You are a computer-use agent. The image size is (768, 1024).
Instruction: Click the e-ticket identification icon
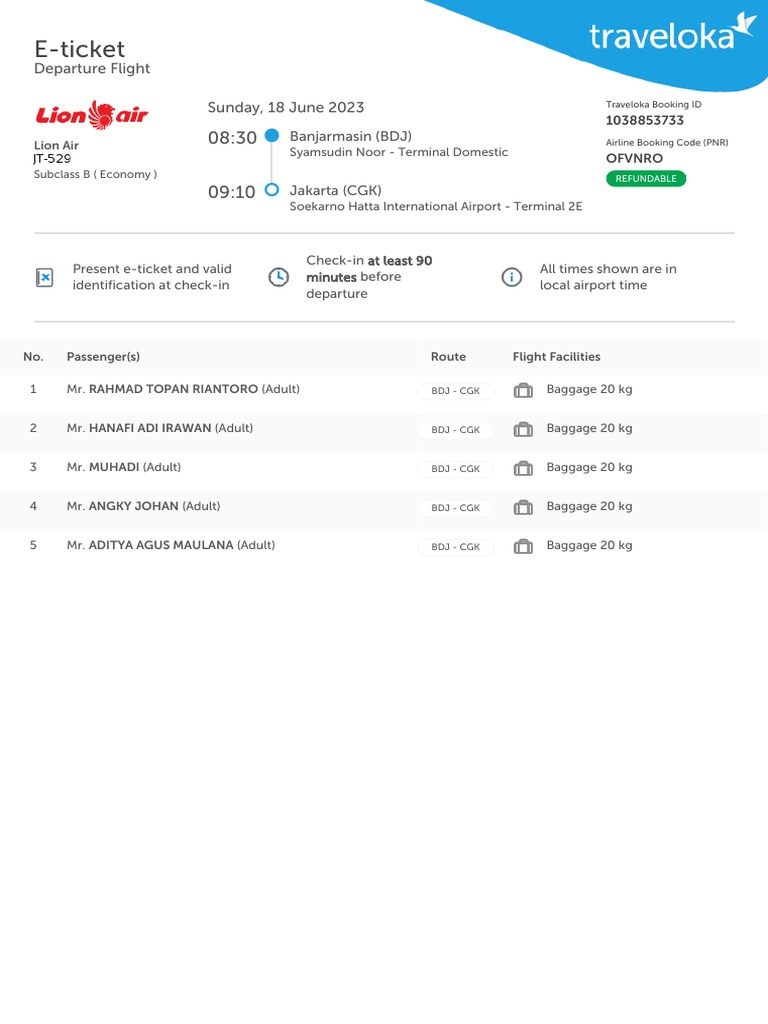(44, 278)
